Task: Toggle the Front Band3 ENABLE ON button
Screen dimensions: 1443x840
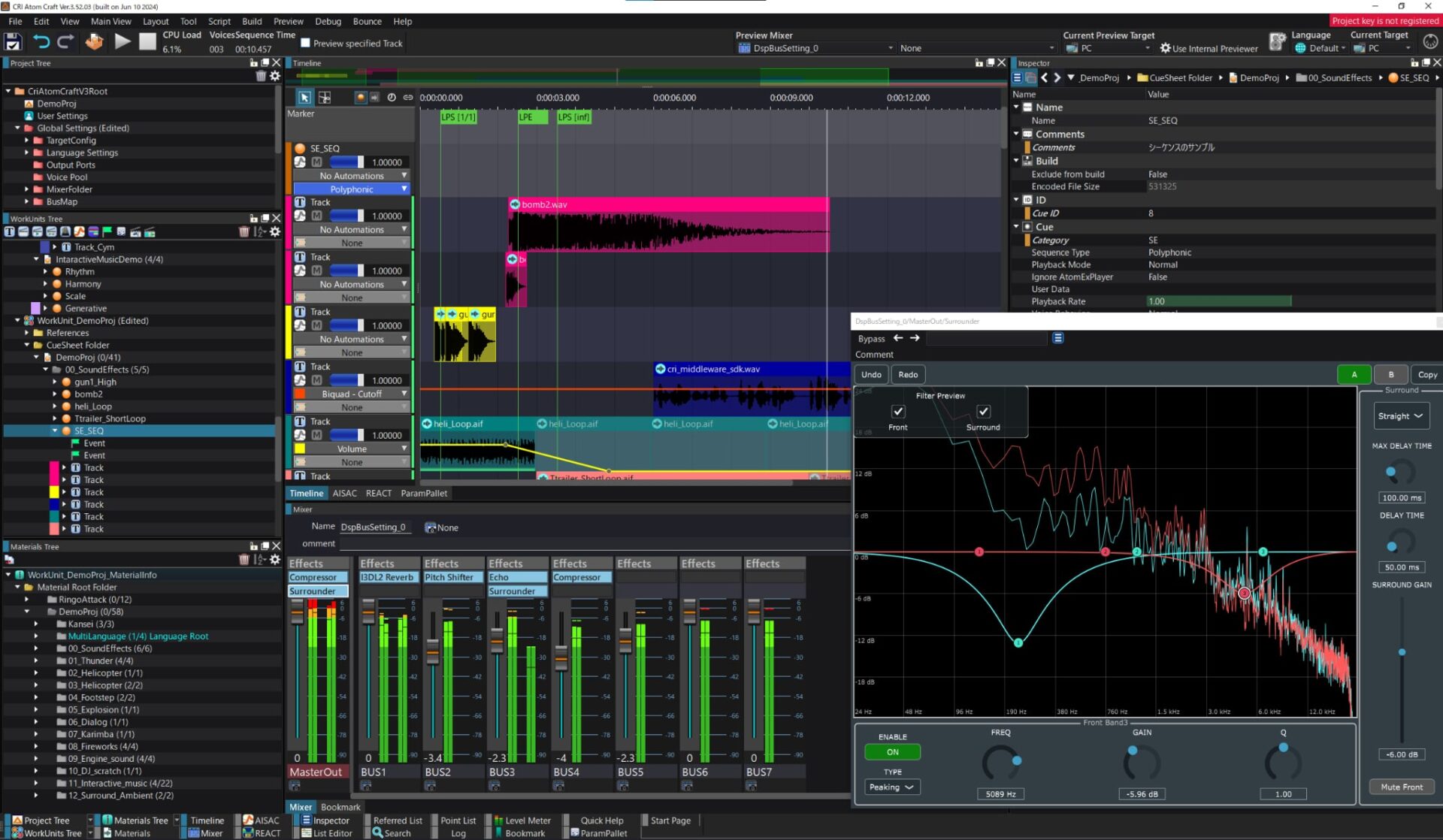Action: coord(892,752)
